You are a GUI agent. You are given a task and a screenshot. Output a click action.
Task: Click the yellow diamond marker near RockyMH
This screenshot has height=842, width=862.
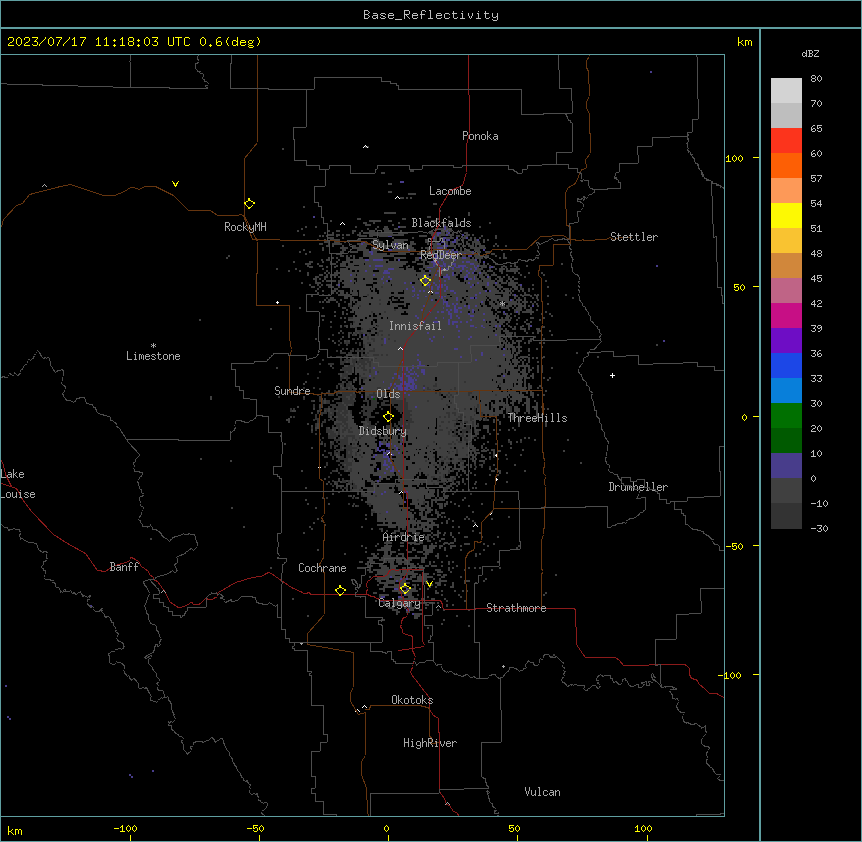click(x=250, y=204)
